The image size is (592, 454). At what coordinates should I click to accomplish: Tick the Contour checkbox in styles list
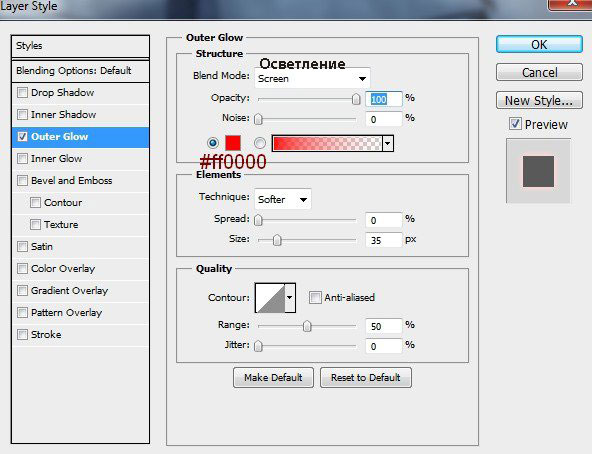click(35, 202)
